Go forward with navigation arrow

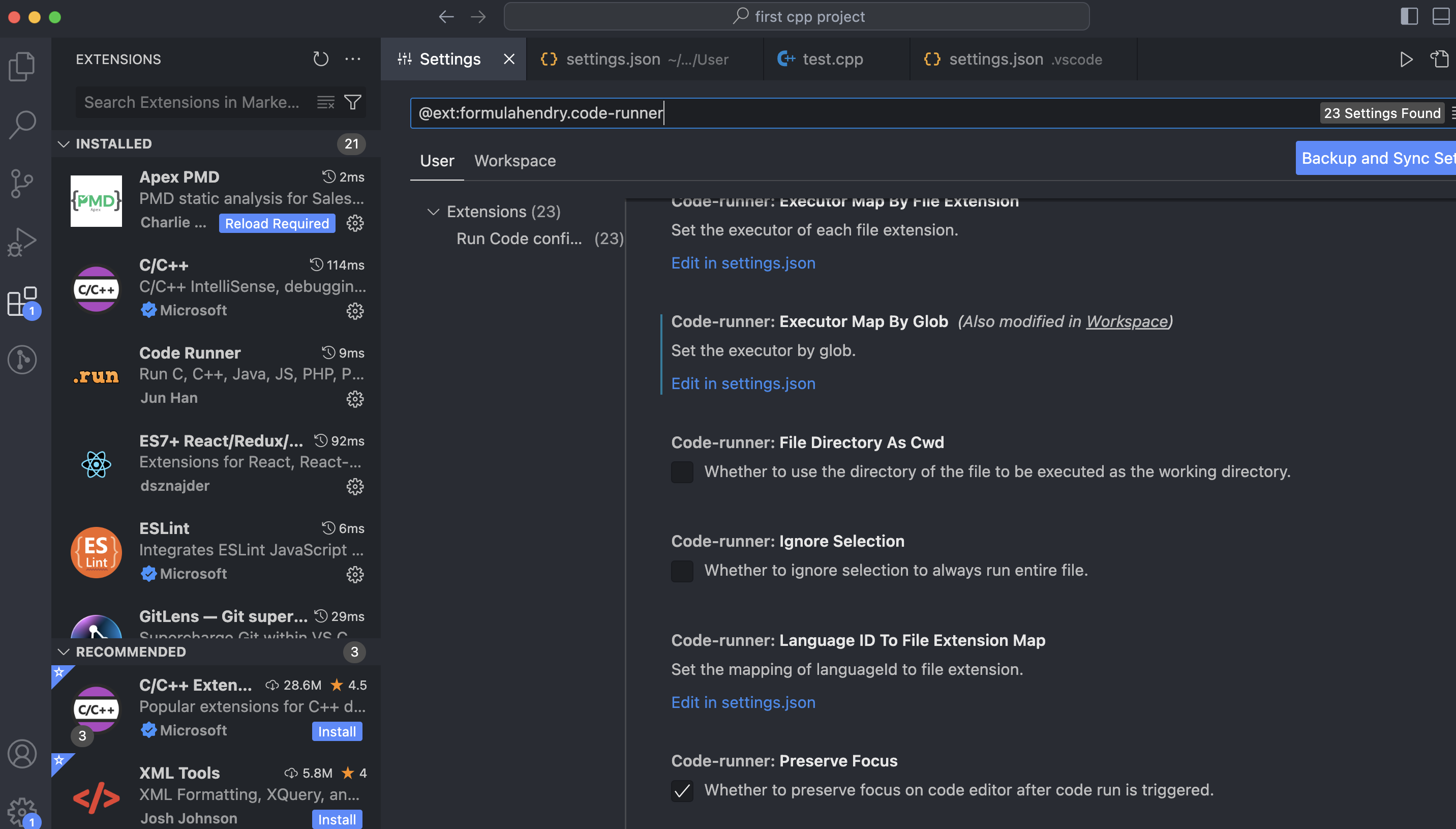pos(478,16)
